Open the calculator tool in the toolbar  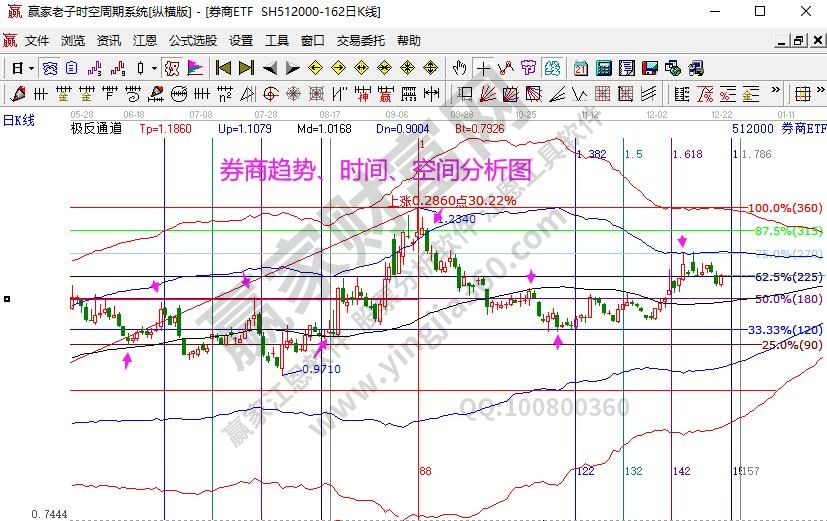click(x=604, y=68)
